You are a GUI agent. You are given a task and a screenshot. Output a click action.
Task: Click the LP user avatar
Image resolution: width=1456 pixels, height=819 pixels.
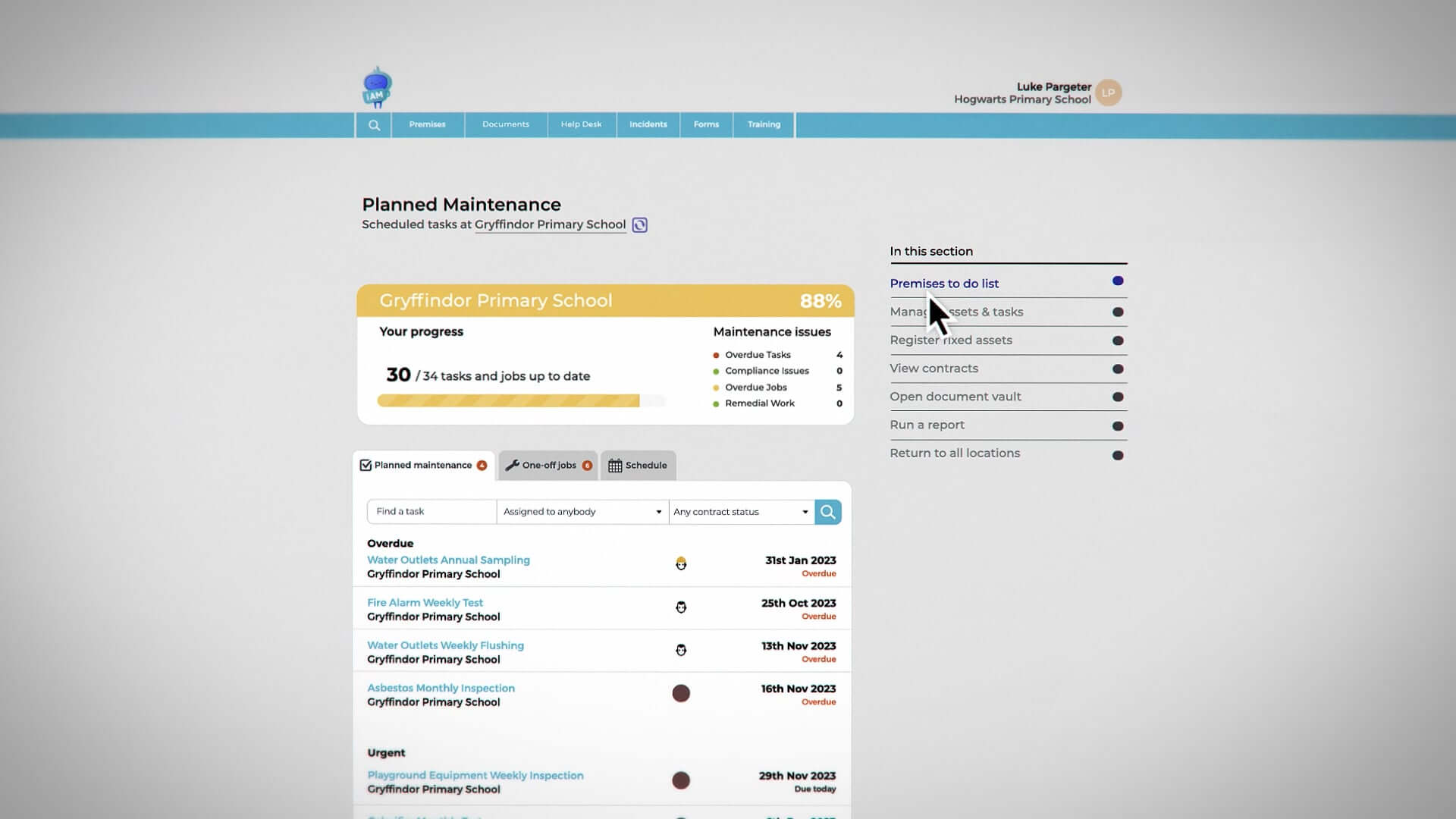pos(1108,93)
